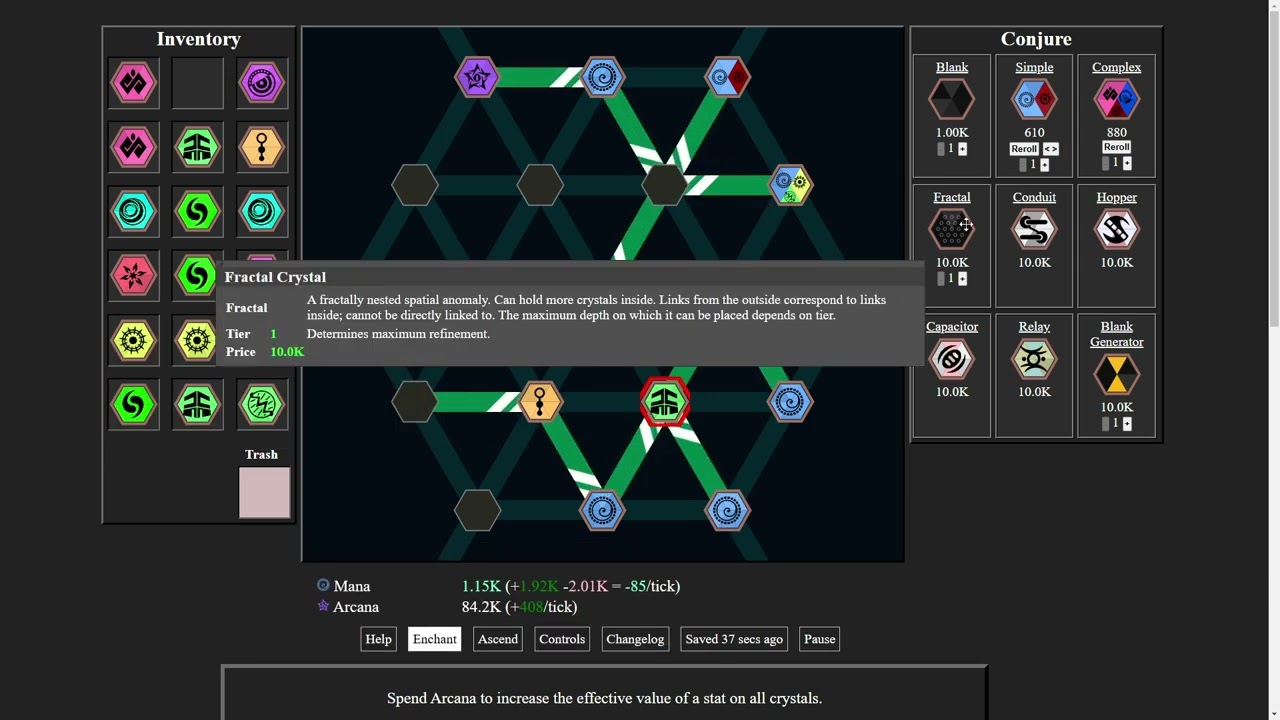Image resolution: width=1280 pixels, height=720 pixels.
Task: Increase Blank crystal tier with plus
Action: coord(963,149)
